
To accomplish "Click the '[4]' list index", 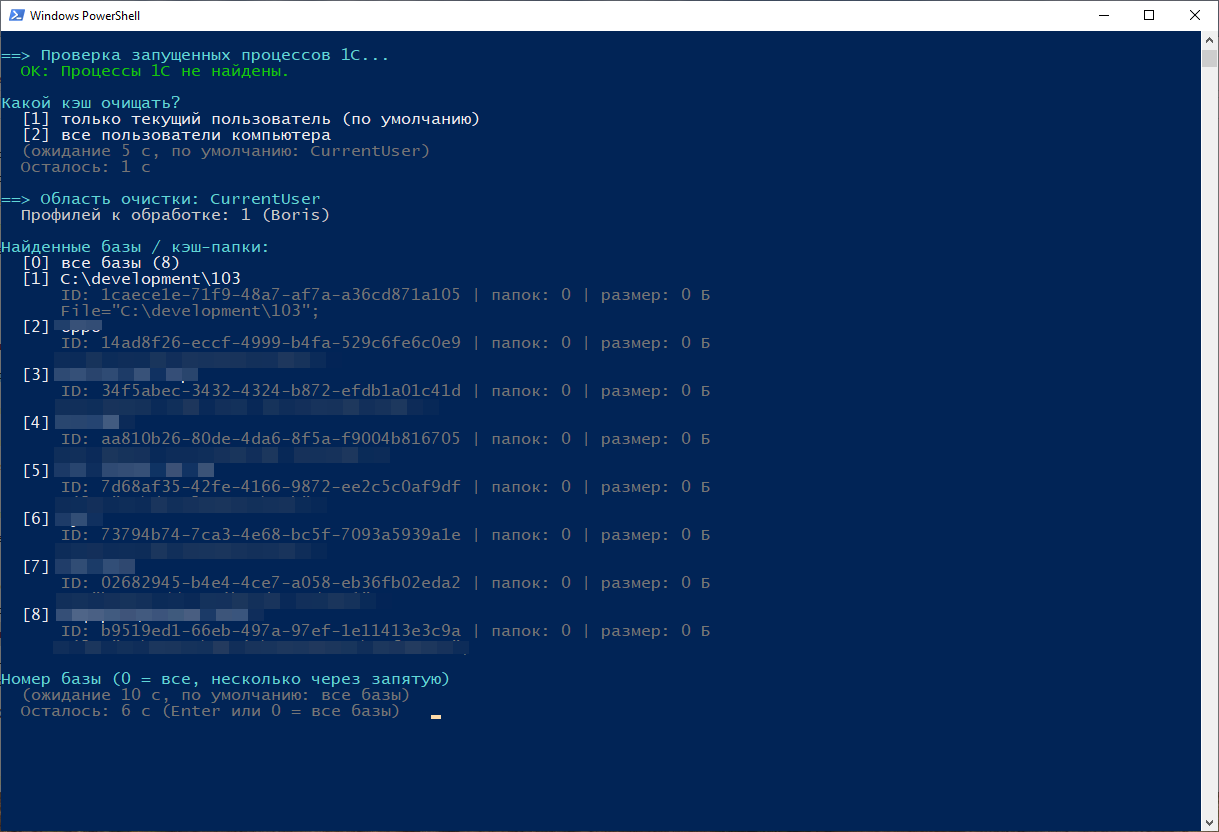I will [x=36, y=423].
